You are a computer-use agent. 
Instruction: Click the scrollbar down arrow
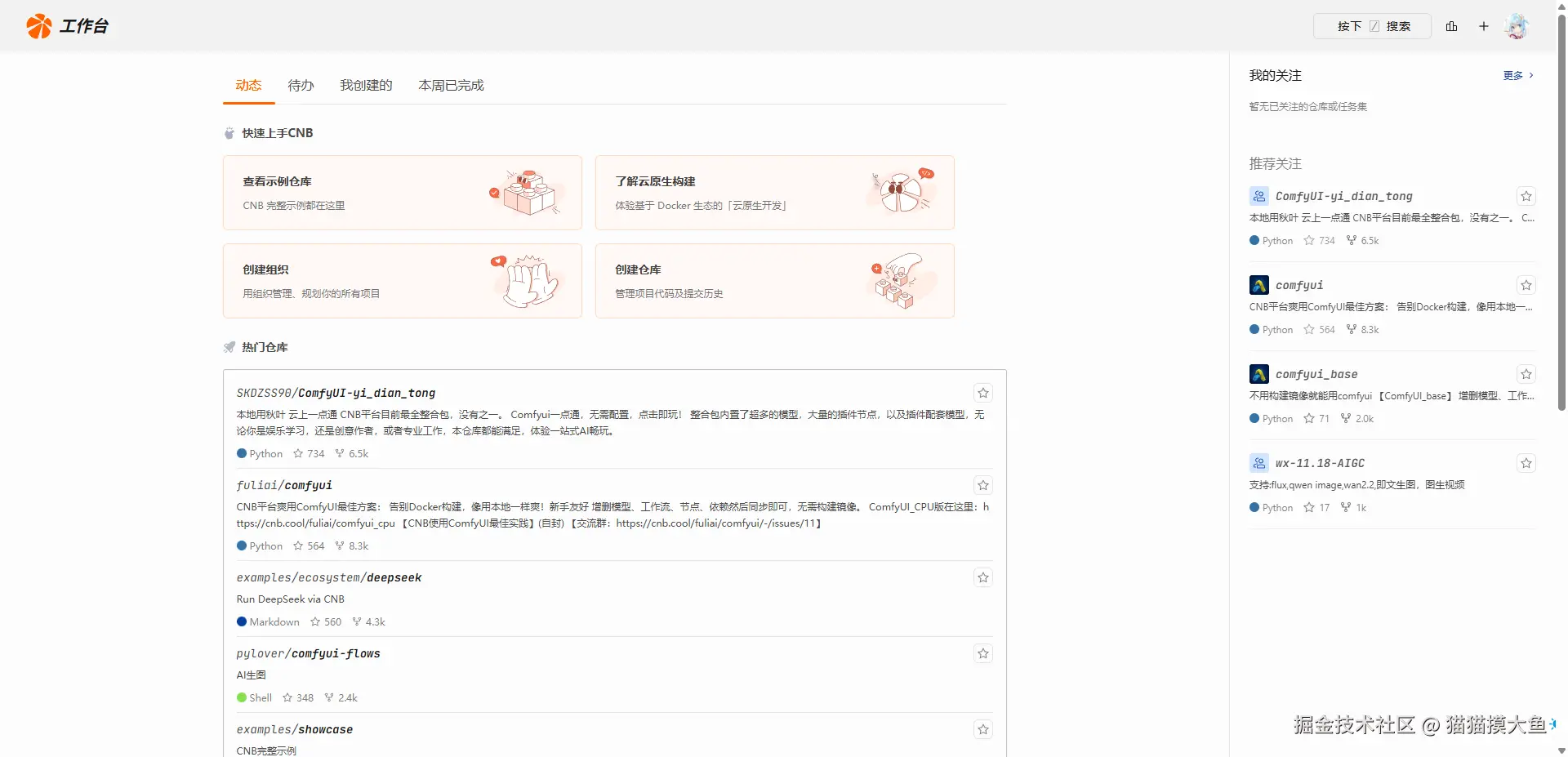click(x=1561, y=750)
